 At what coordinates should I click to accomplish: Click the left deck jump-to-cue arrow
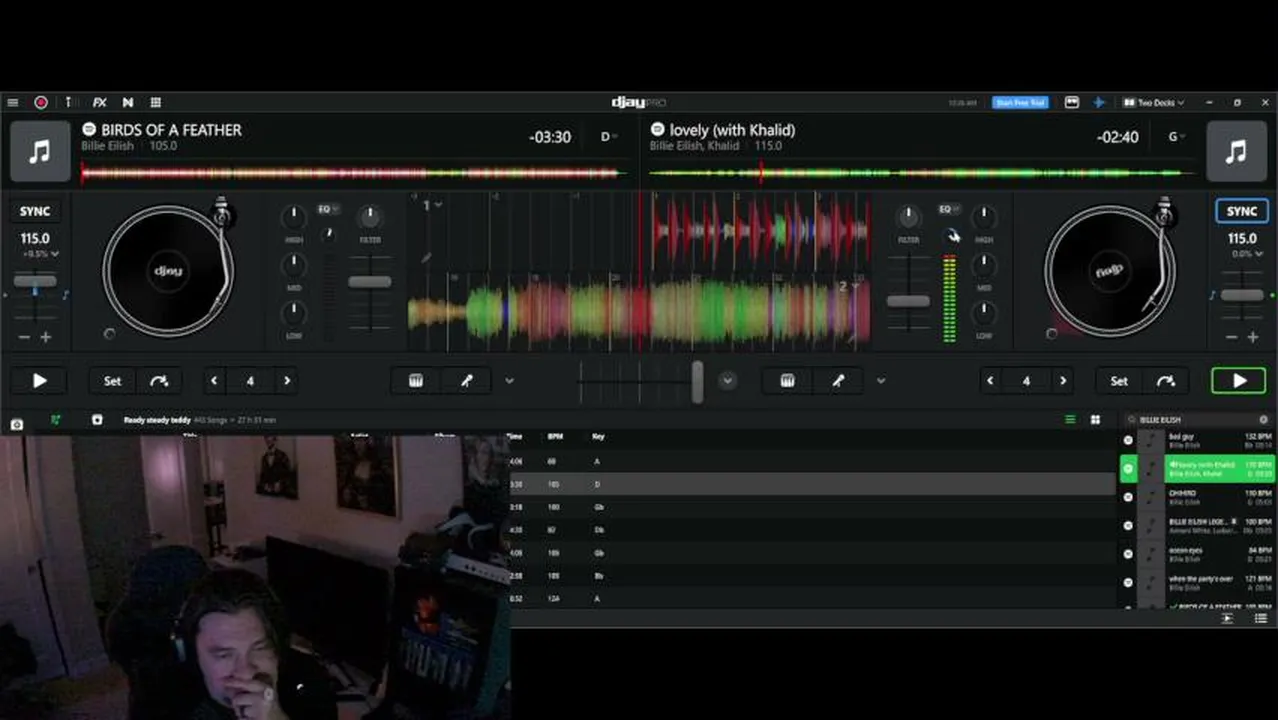159,381
